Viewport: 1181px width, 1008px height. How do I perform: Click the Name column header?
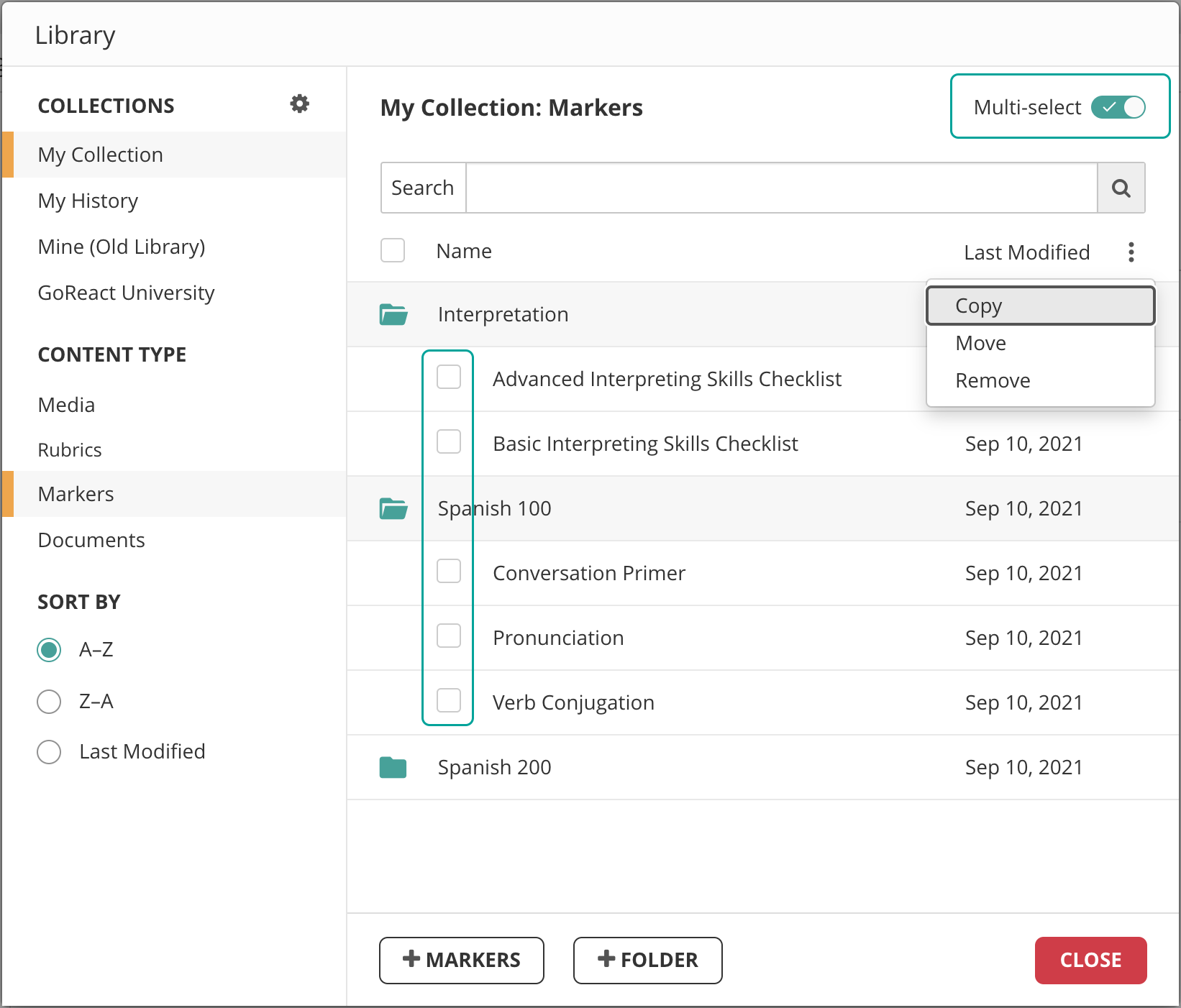(x=464, y=251)
